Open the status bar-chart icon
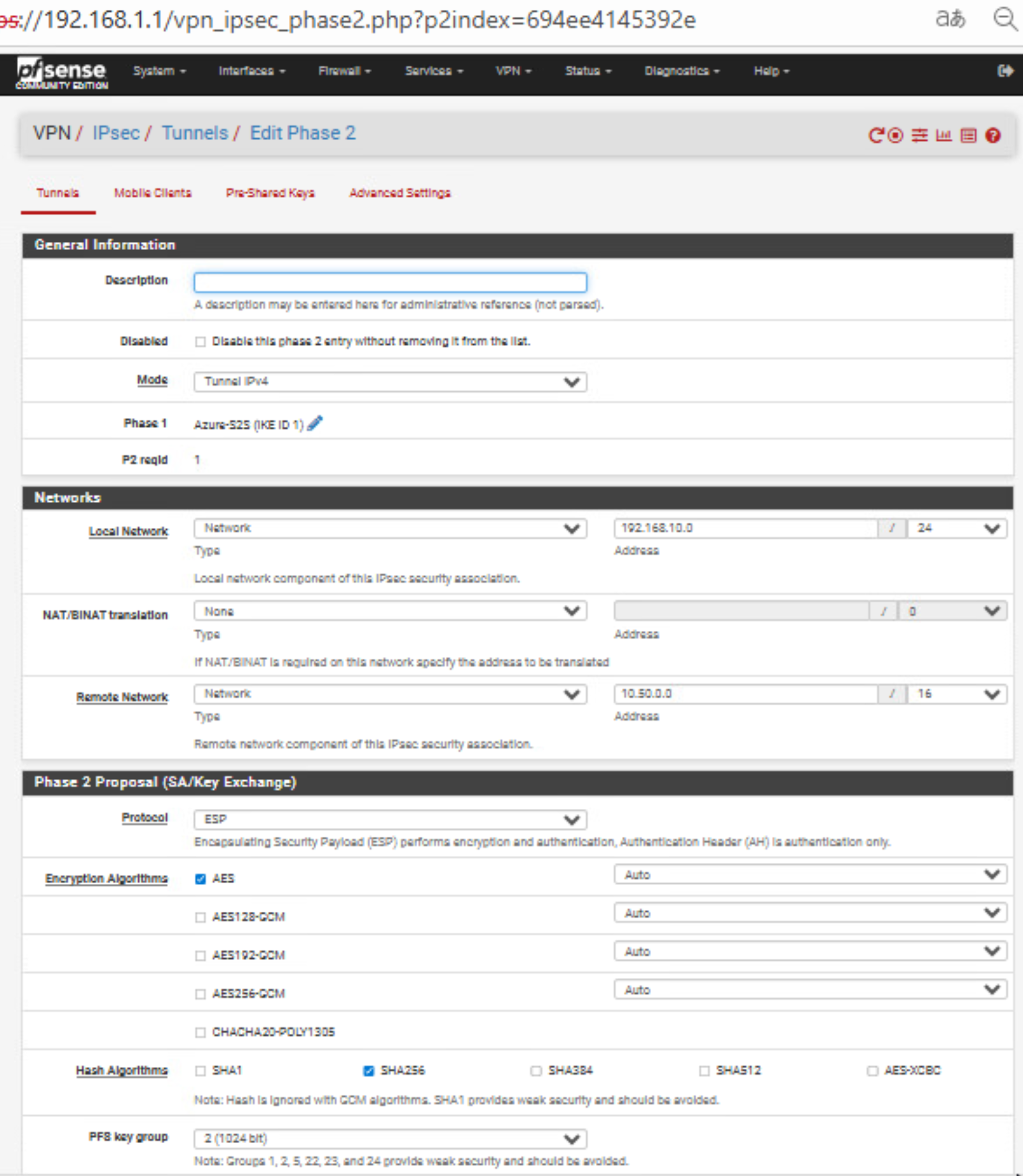This screenshot has height=1176, width=1023. pos(944,135)
